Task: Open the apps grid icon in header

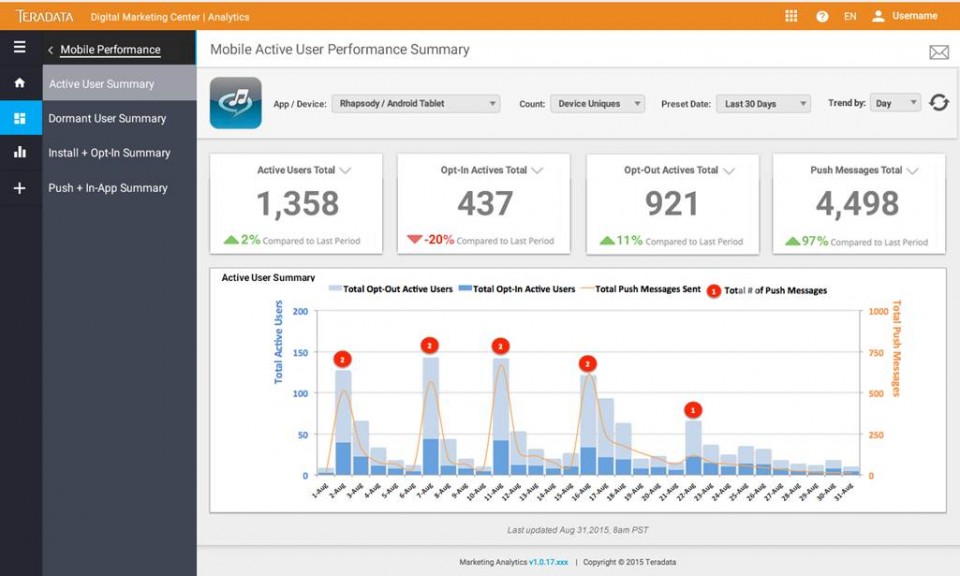Action: click(x=791, y=16)
